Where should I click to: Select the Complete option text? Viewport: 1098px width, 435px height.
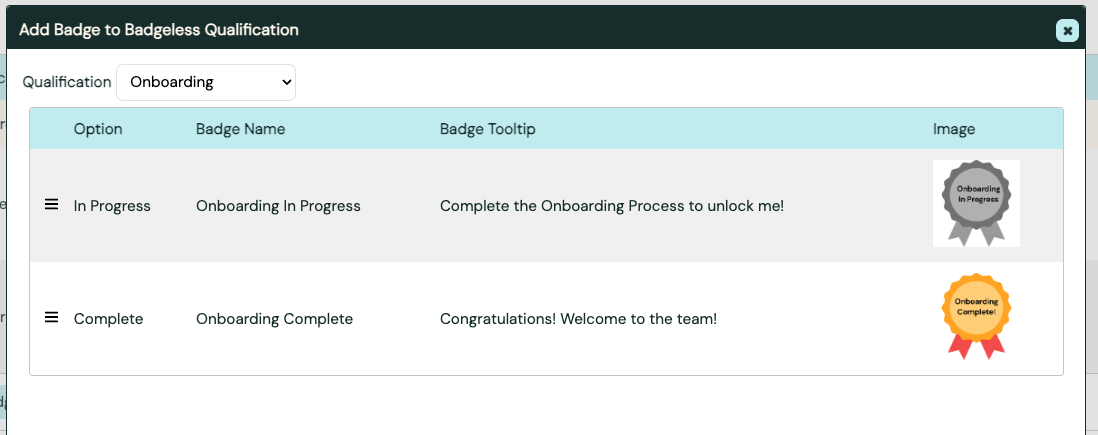coord(108,319)
